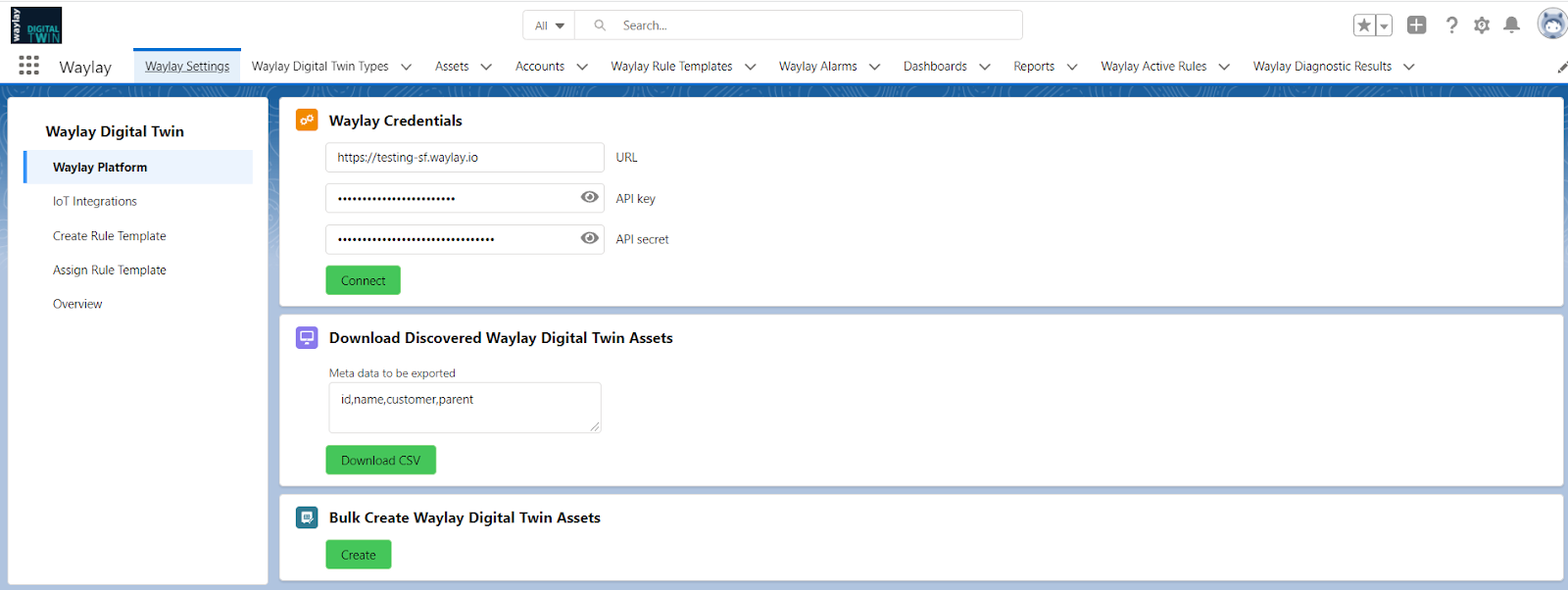Click the textarea resize handle corner
1568x590 pixels.
pos(594,426)
